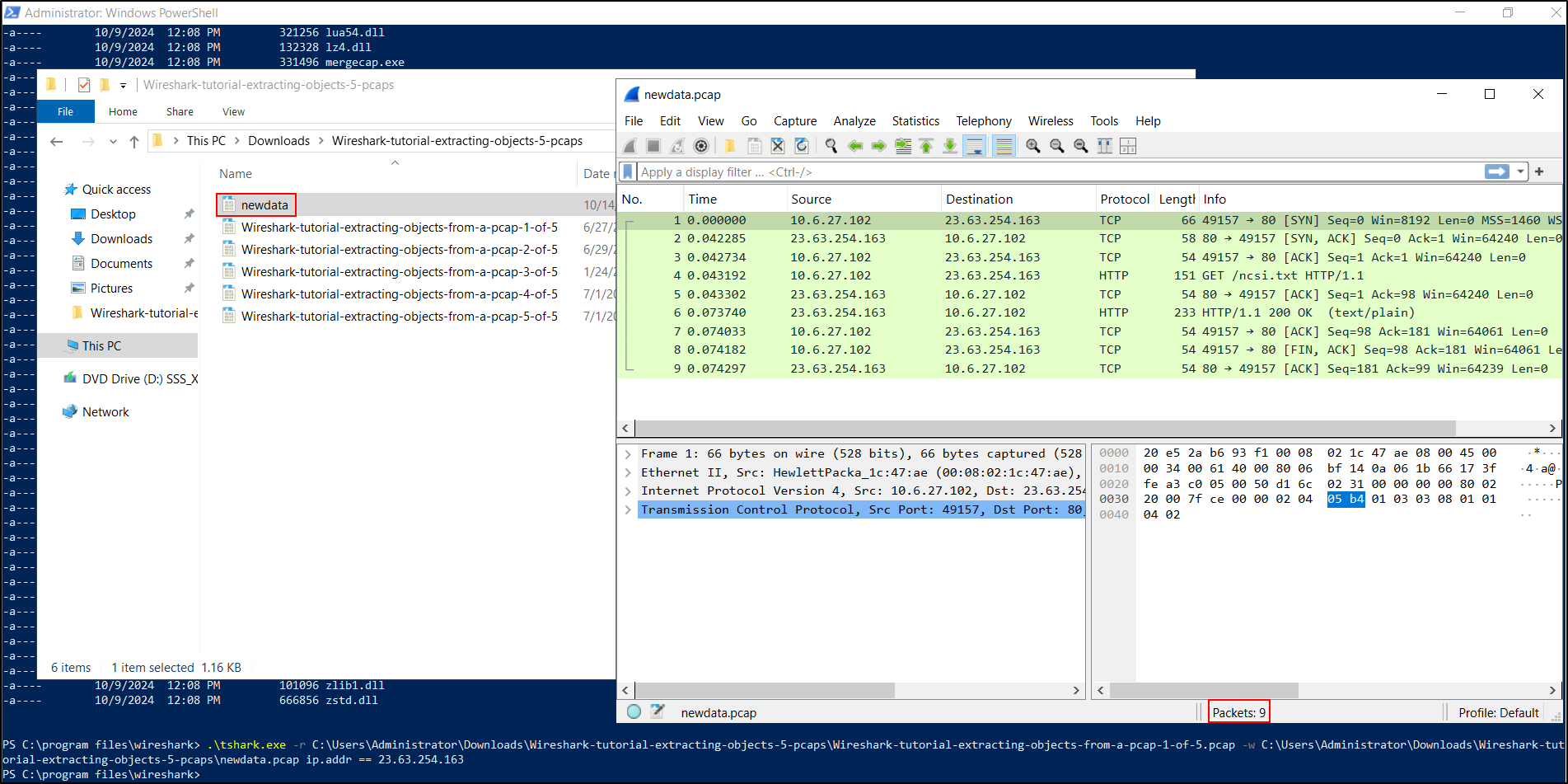Open the Statistics menu
Screen dimensions: 1568x784
(915, 120)
